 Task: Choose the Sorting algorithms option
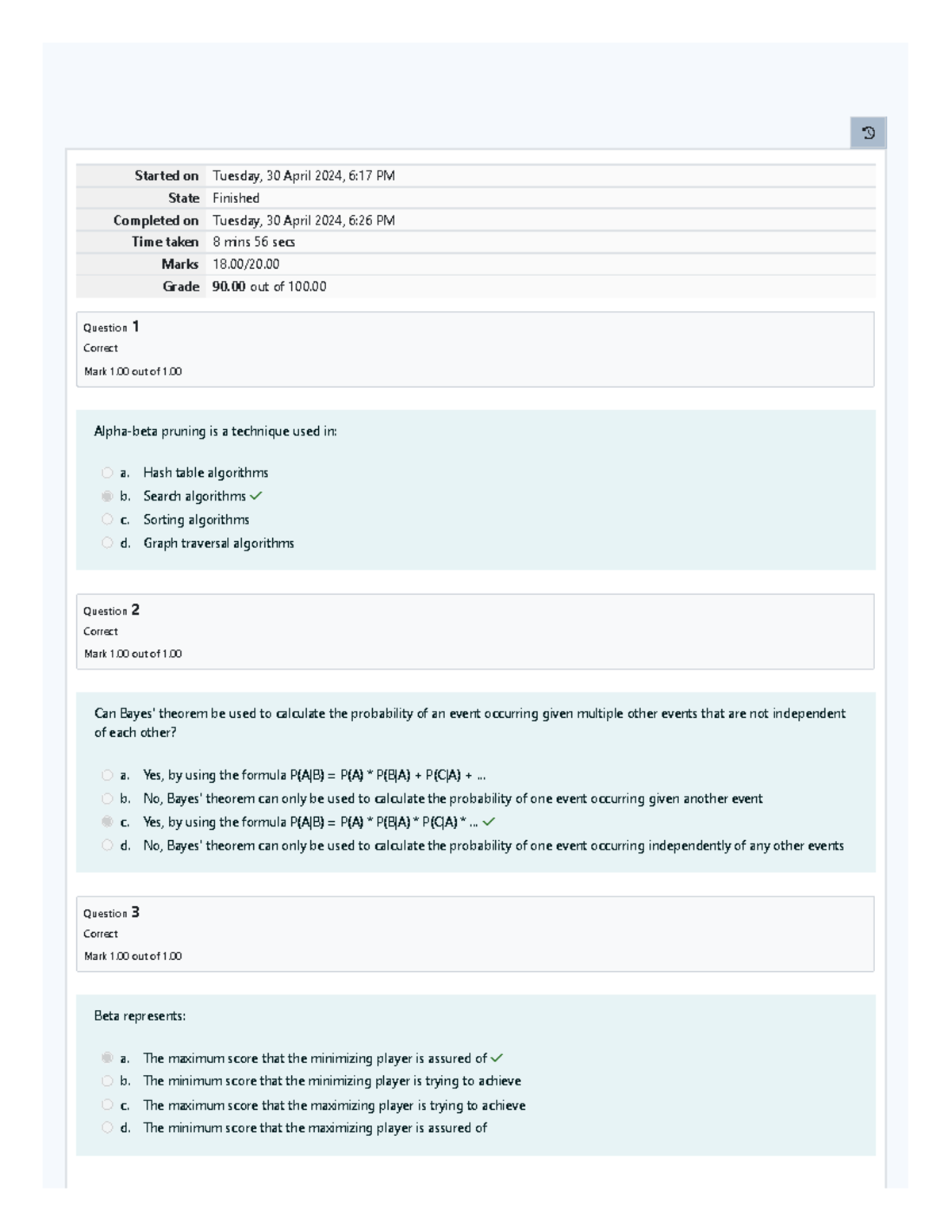(108, 520)
